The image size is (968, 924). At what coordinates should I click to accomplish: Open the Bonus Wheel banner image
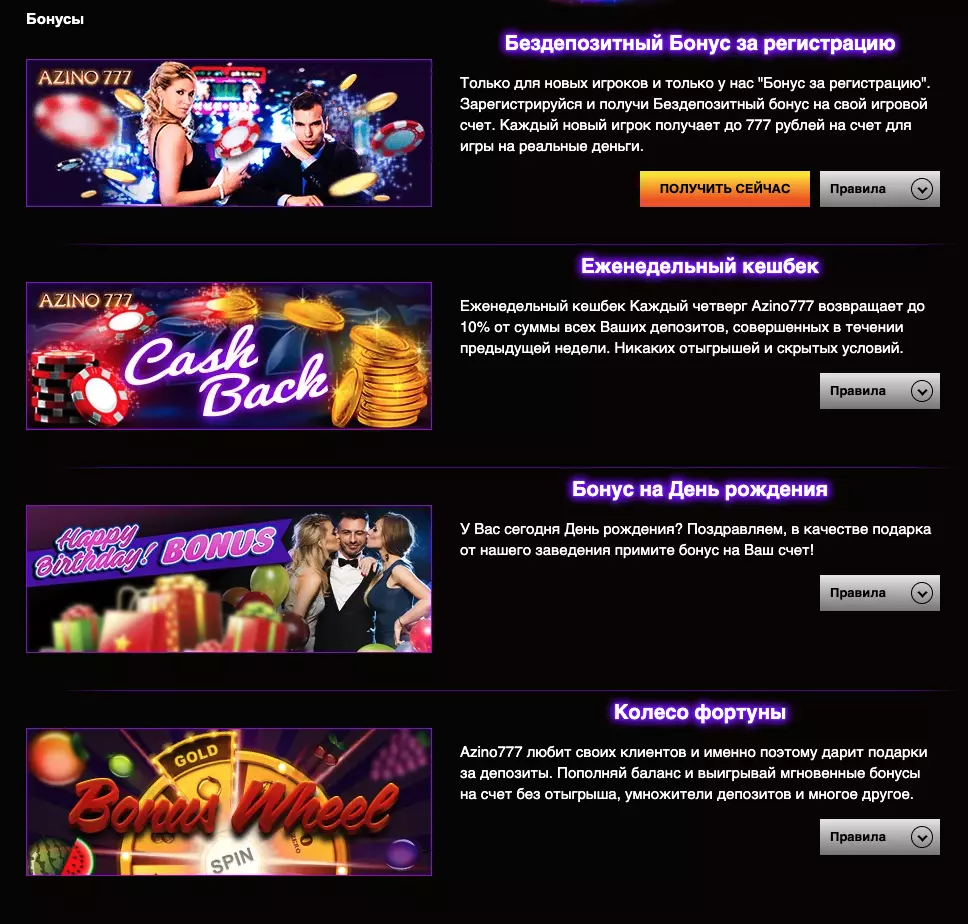point(229,802)
